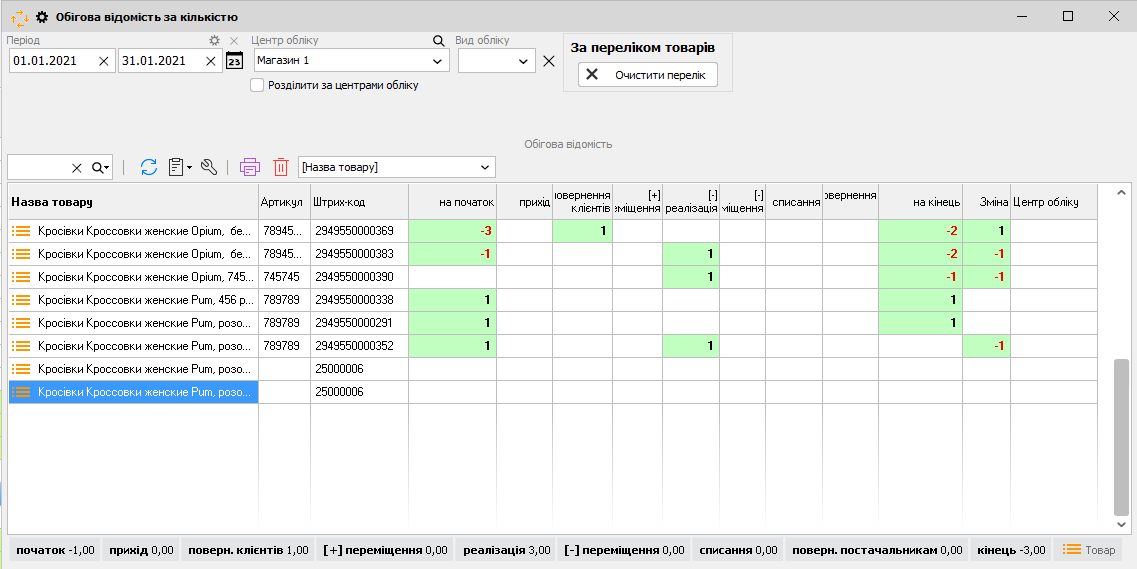Toggle Розділити за центрами обліку checkbox
Viewport: 1137px width, 569px height.
click(x=258, y=85)
